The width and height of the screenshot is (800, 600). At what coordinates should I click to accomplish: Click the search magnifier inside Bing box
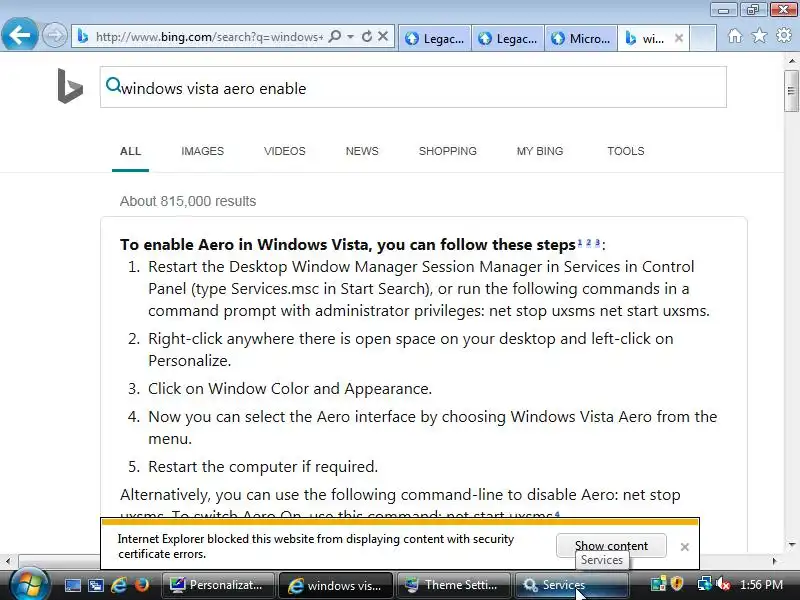tap(113, 85)
